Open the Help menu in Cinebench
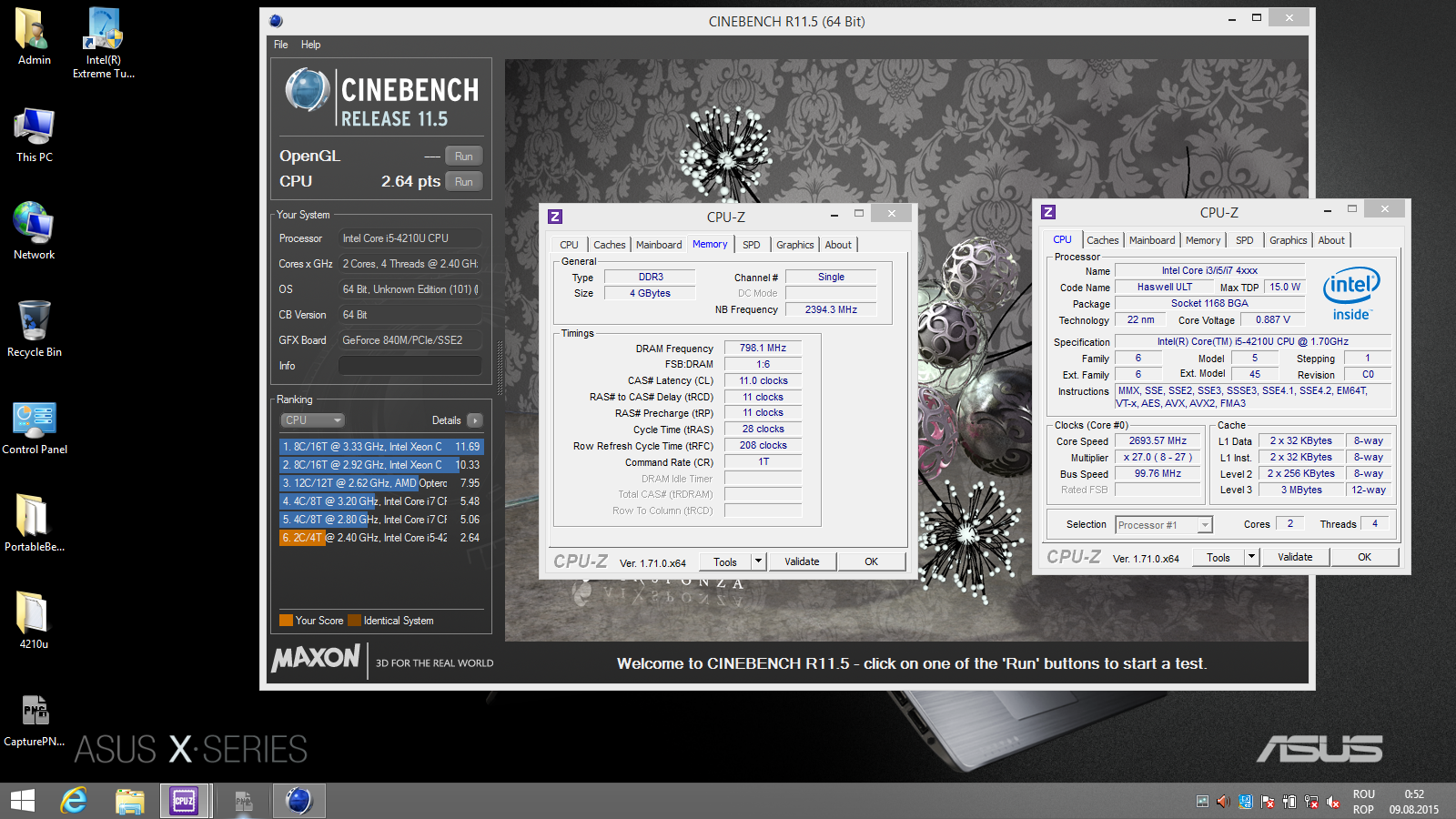This screenshot has height=819, width=1456. click(x=310, y=45)
